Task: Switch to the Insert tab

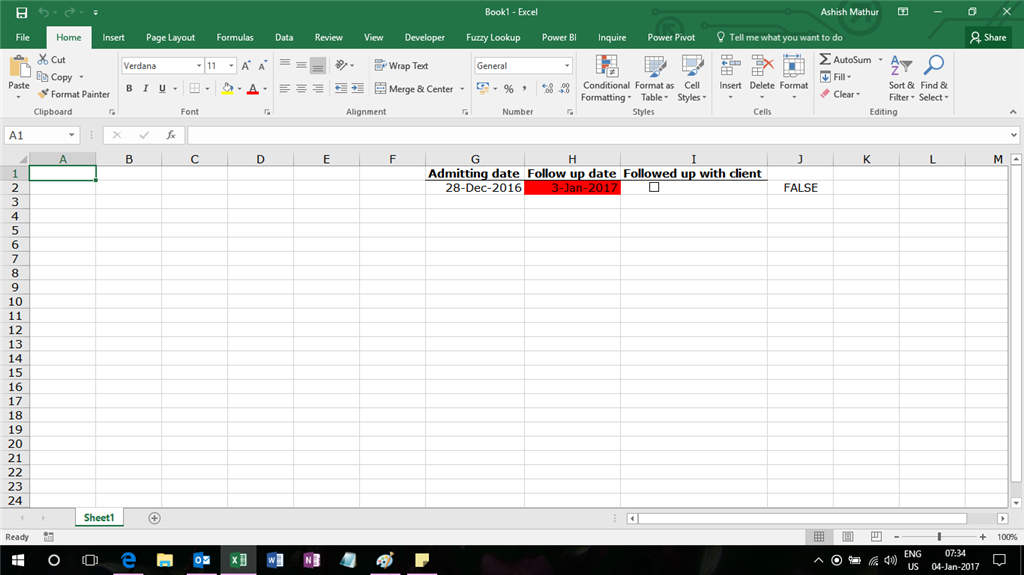Action: coord(113,37)
